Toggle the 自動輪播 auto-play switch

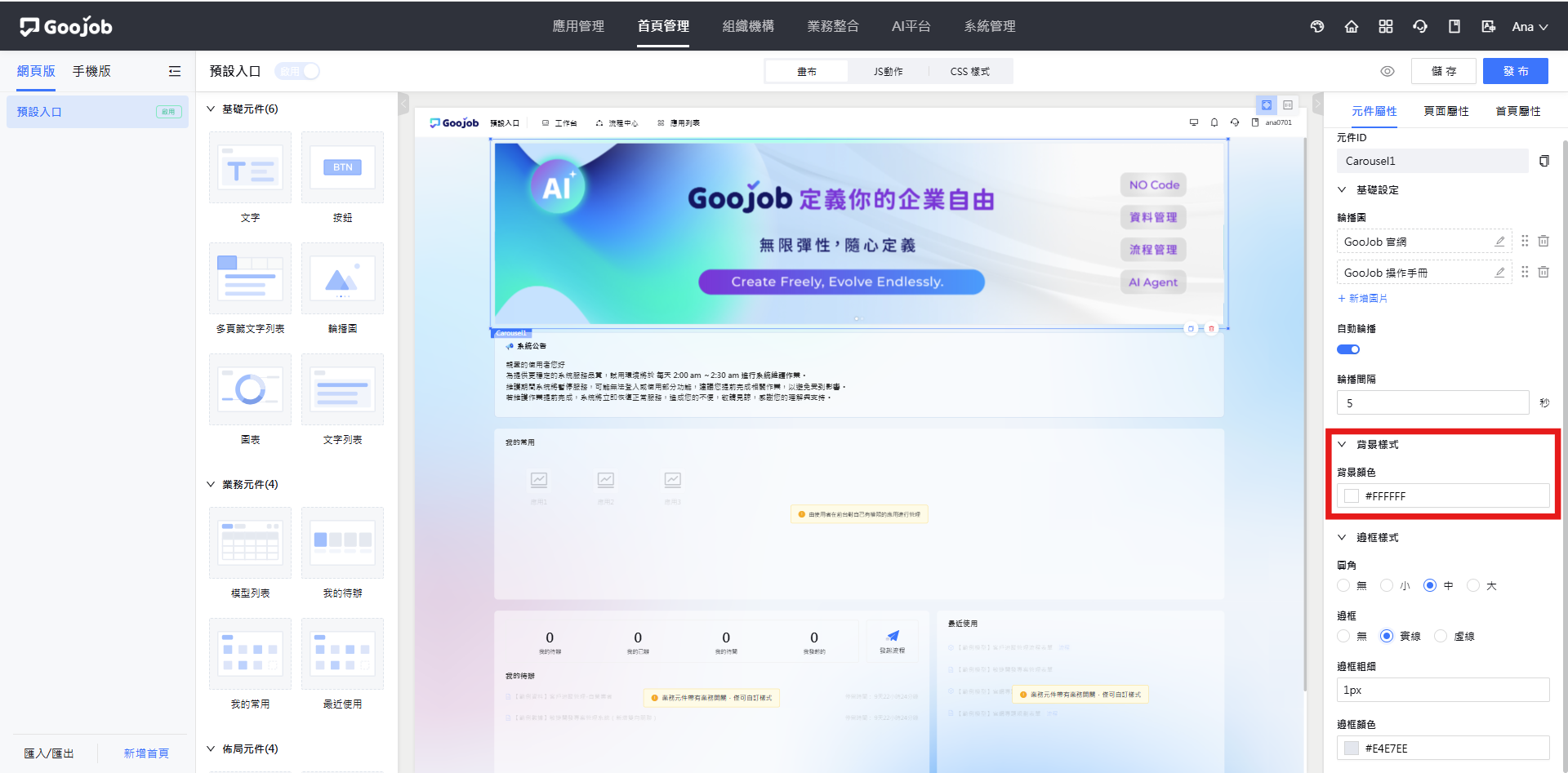pyautogui.click(x=1348, y=349)
